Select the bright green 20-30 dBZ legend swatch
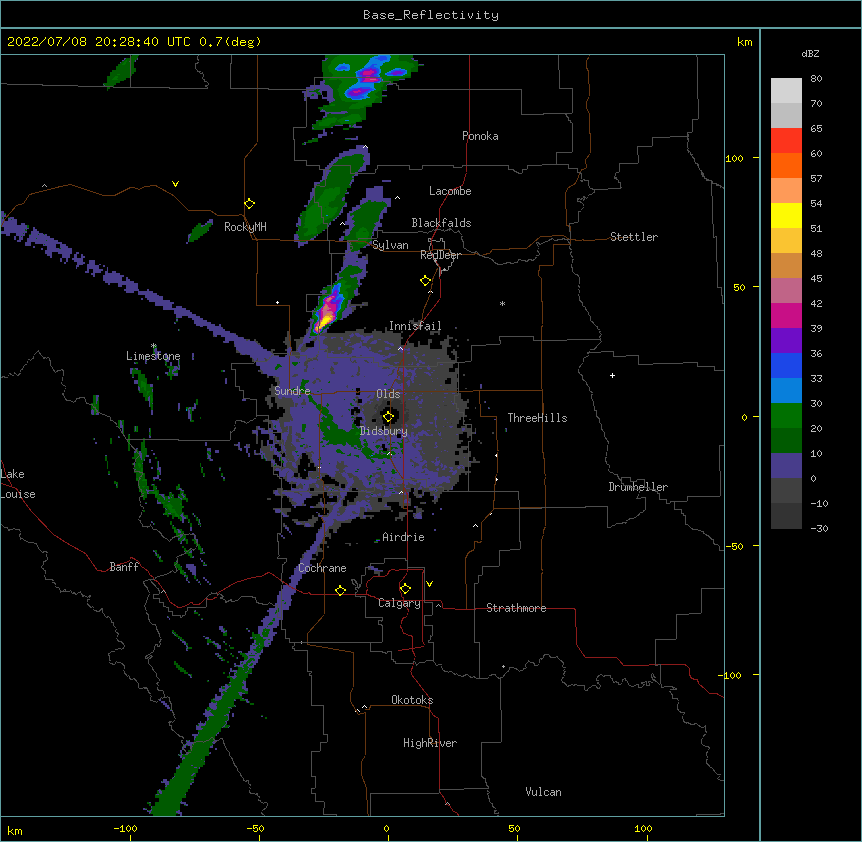Image resolution: width=862 pixels, height=842 pixels. tap(786, 416)
